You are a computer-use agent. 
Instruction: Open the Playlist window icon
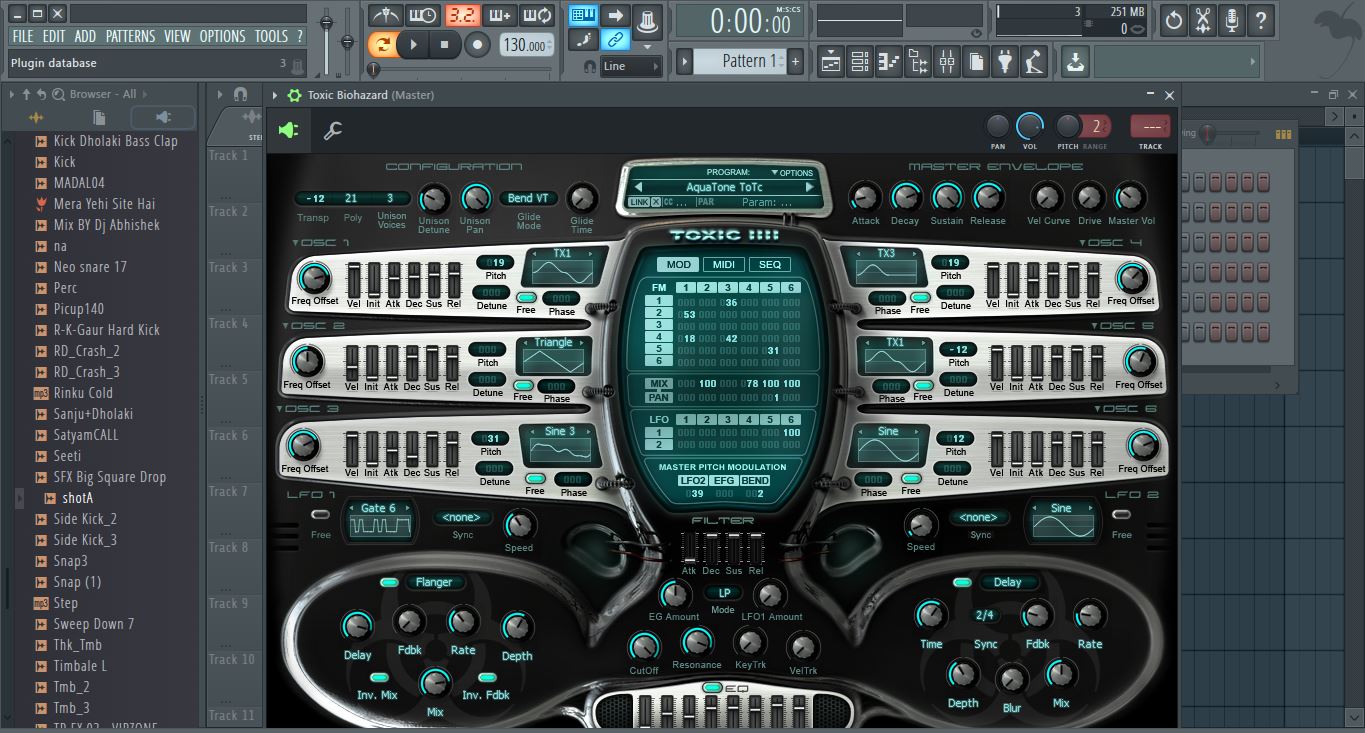(x=830, y=61)
